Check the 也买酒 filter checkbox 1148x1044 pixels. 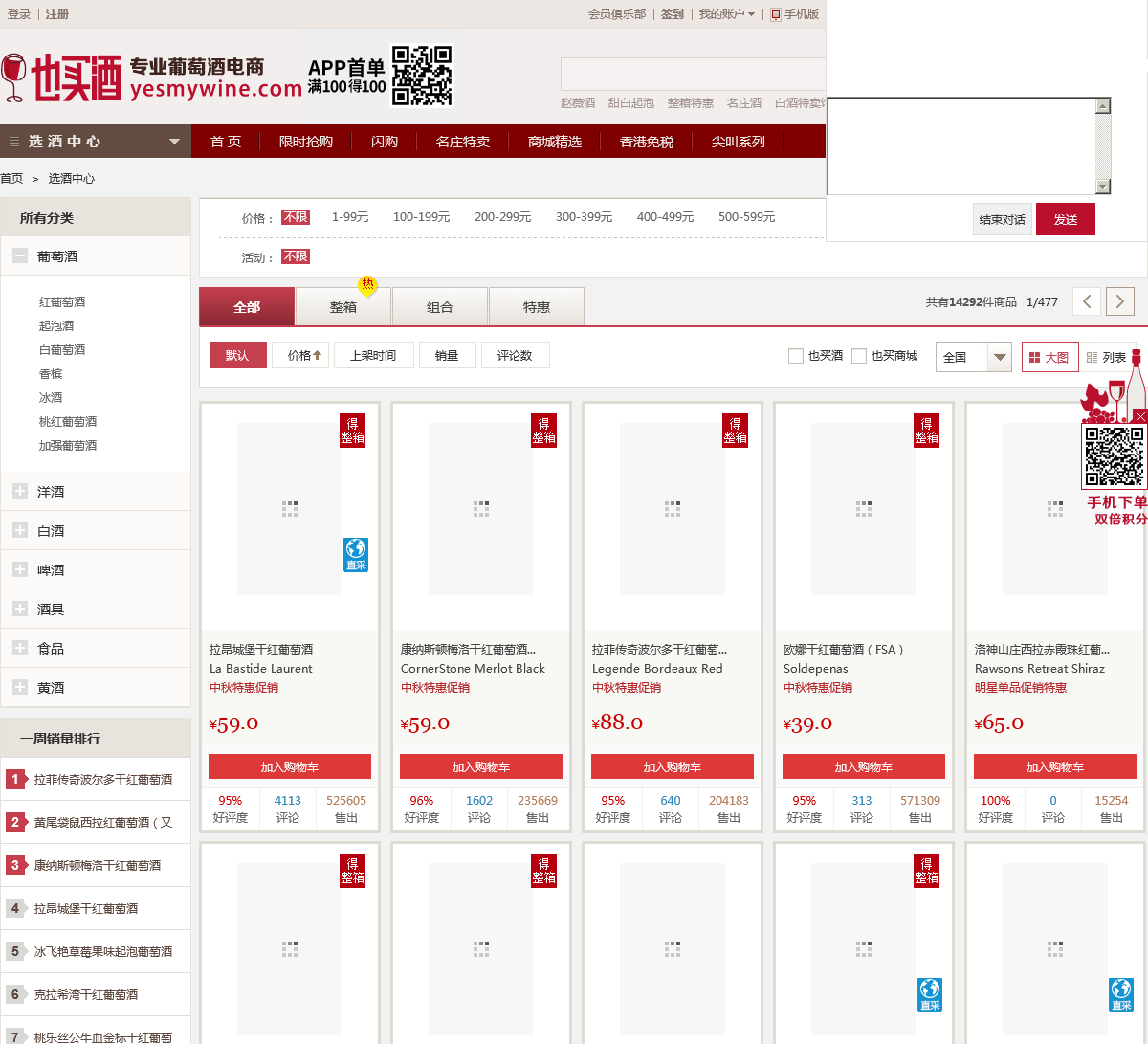tap(796, 356)
